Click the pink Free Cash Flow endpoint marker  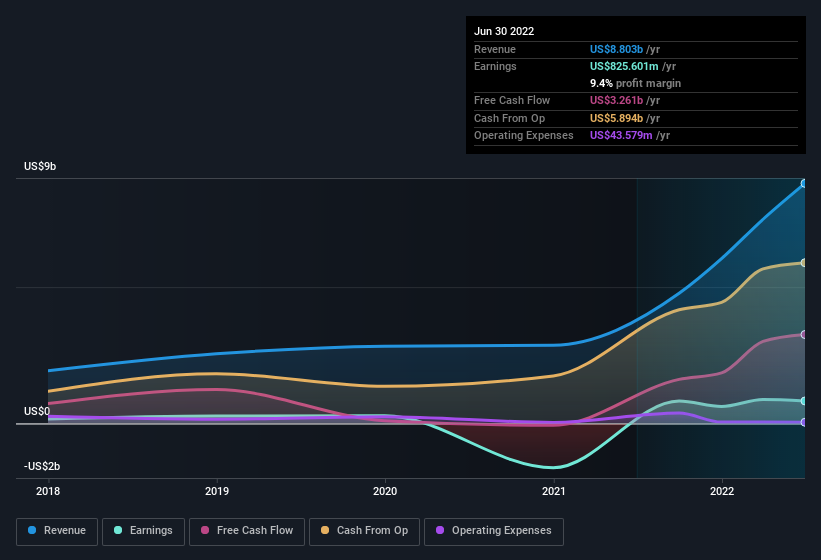pyautogui.click(x=804, y=334)
